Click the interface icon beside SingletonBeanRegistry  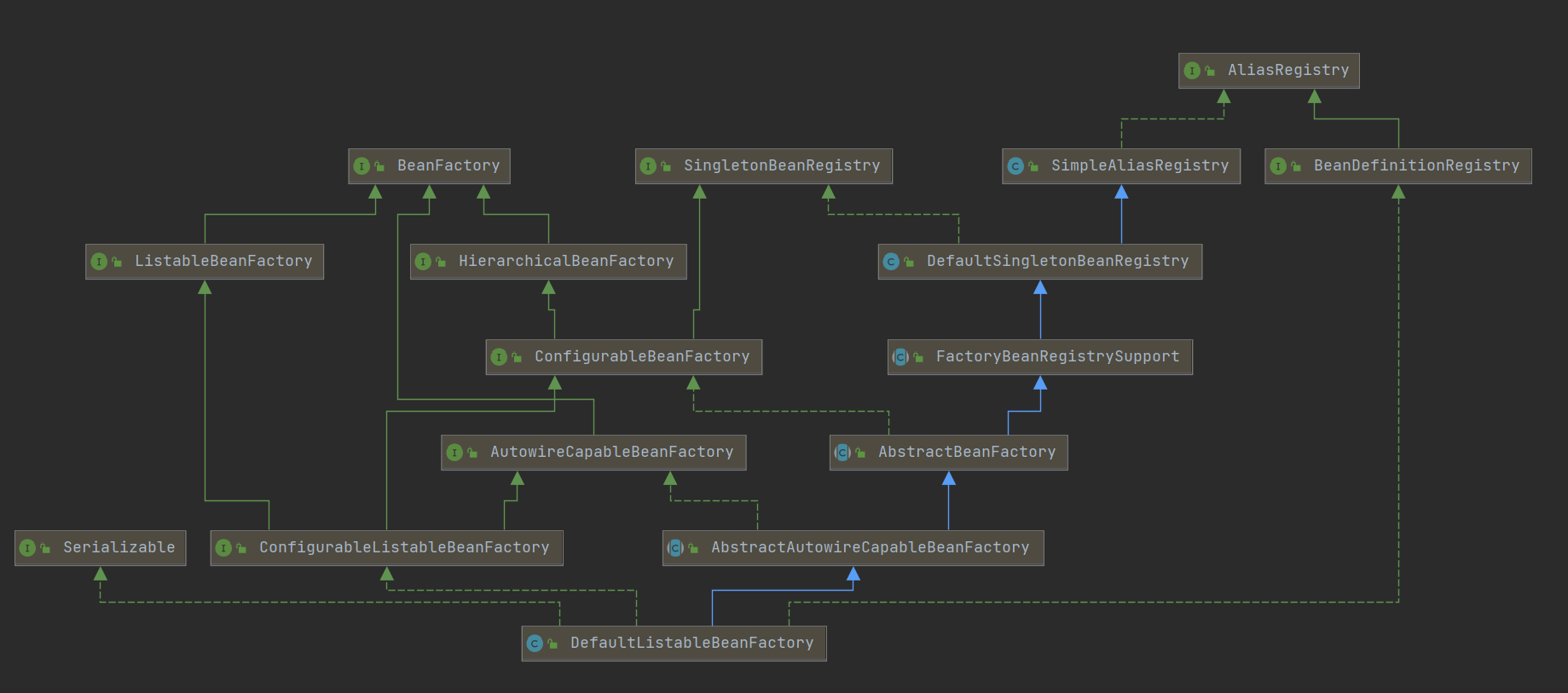[648, 166]
